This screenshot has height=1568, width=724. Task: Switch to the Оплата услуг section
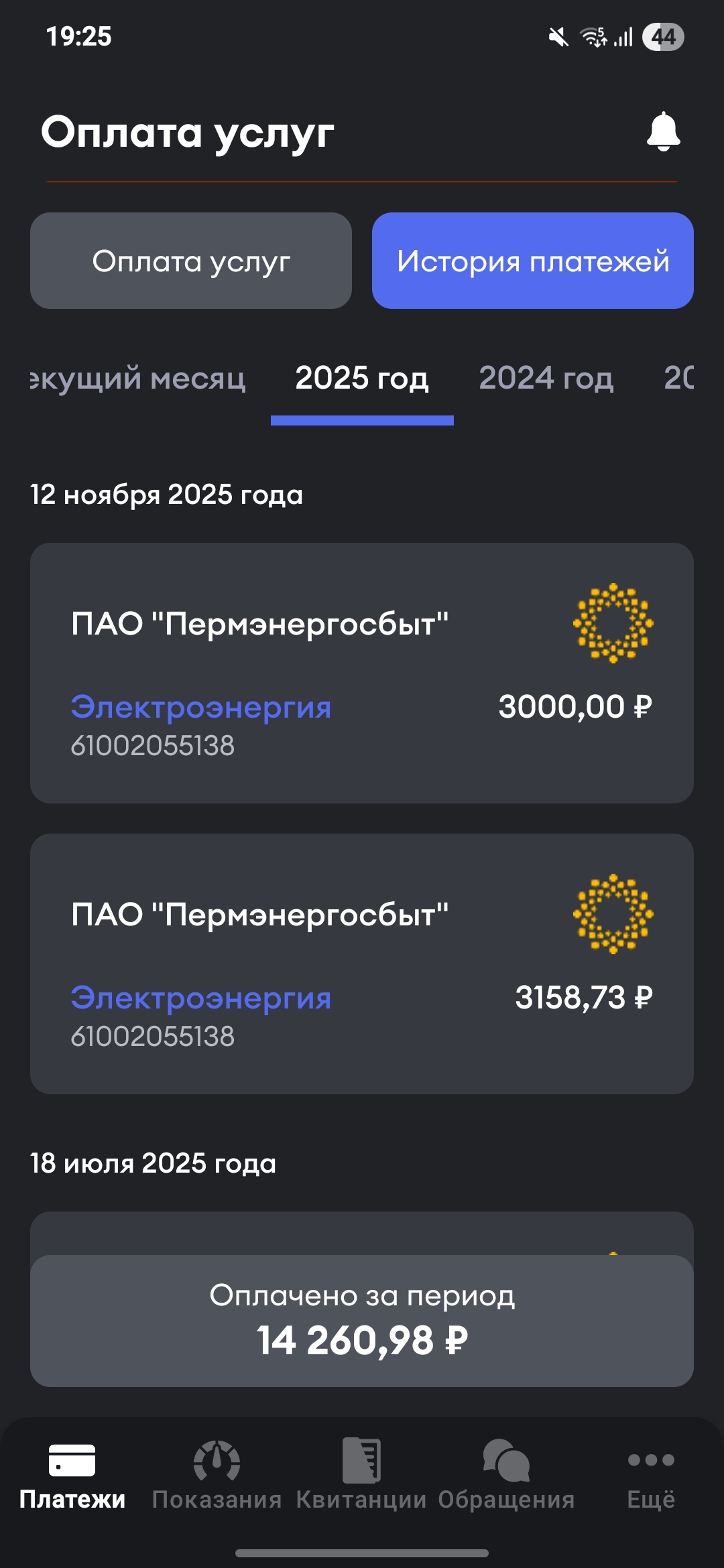coord(191,261)
